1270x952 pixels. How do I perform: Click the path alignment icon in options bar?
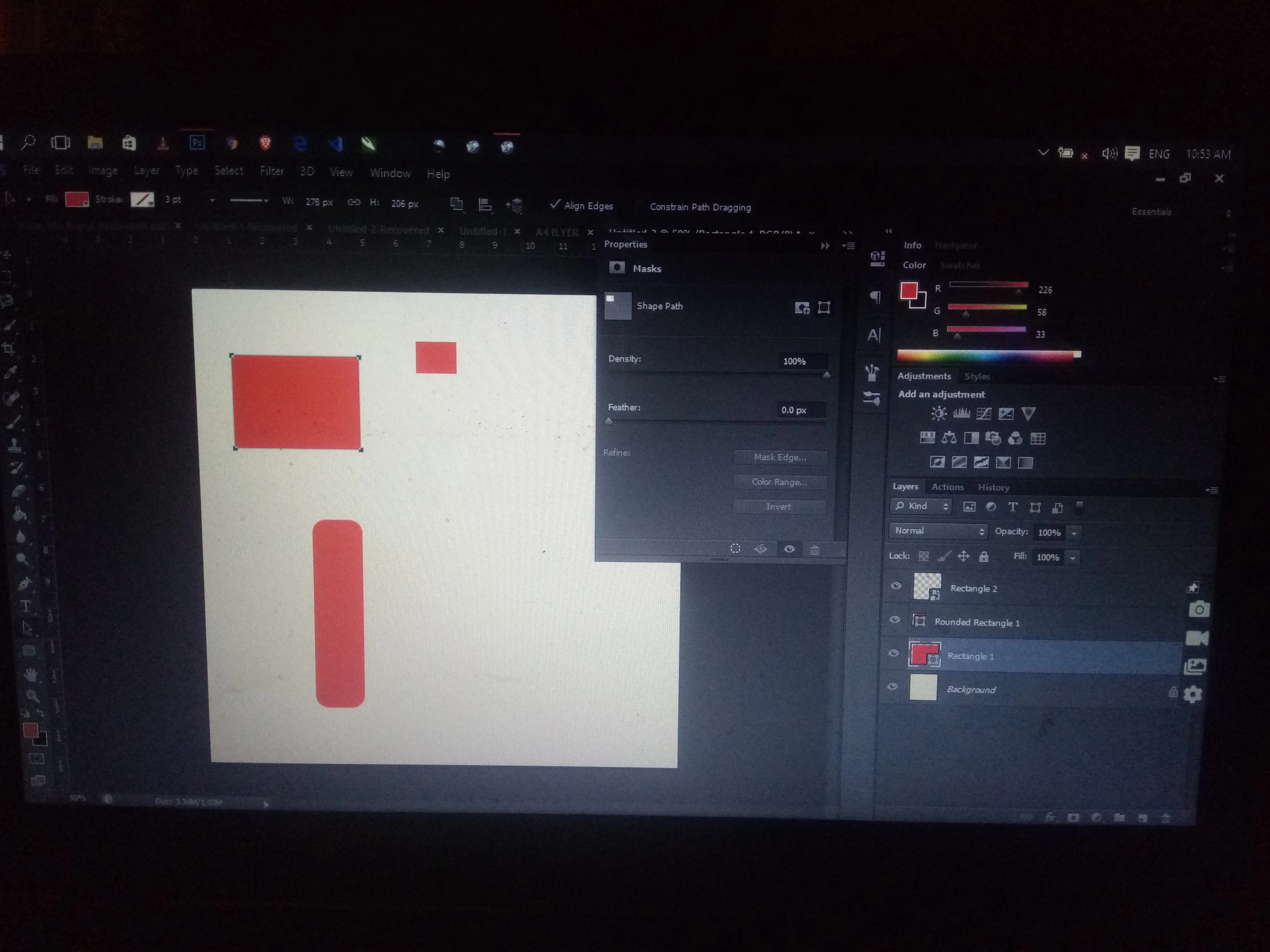pos(485,205)
